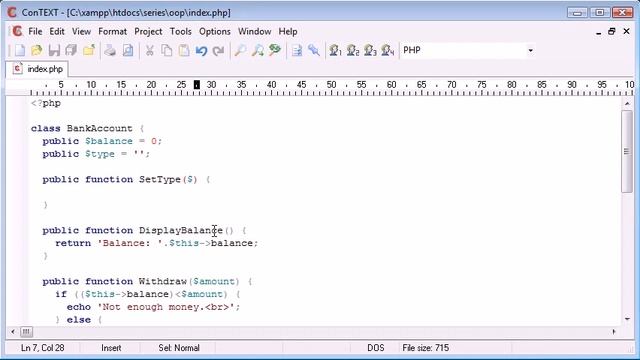This screenshot has width=640, height=360.
Task: Click the 'SetType' function name
Action: tap(160, 179)
